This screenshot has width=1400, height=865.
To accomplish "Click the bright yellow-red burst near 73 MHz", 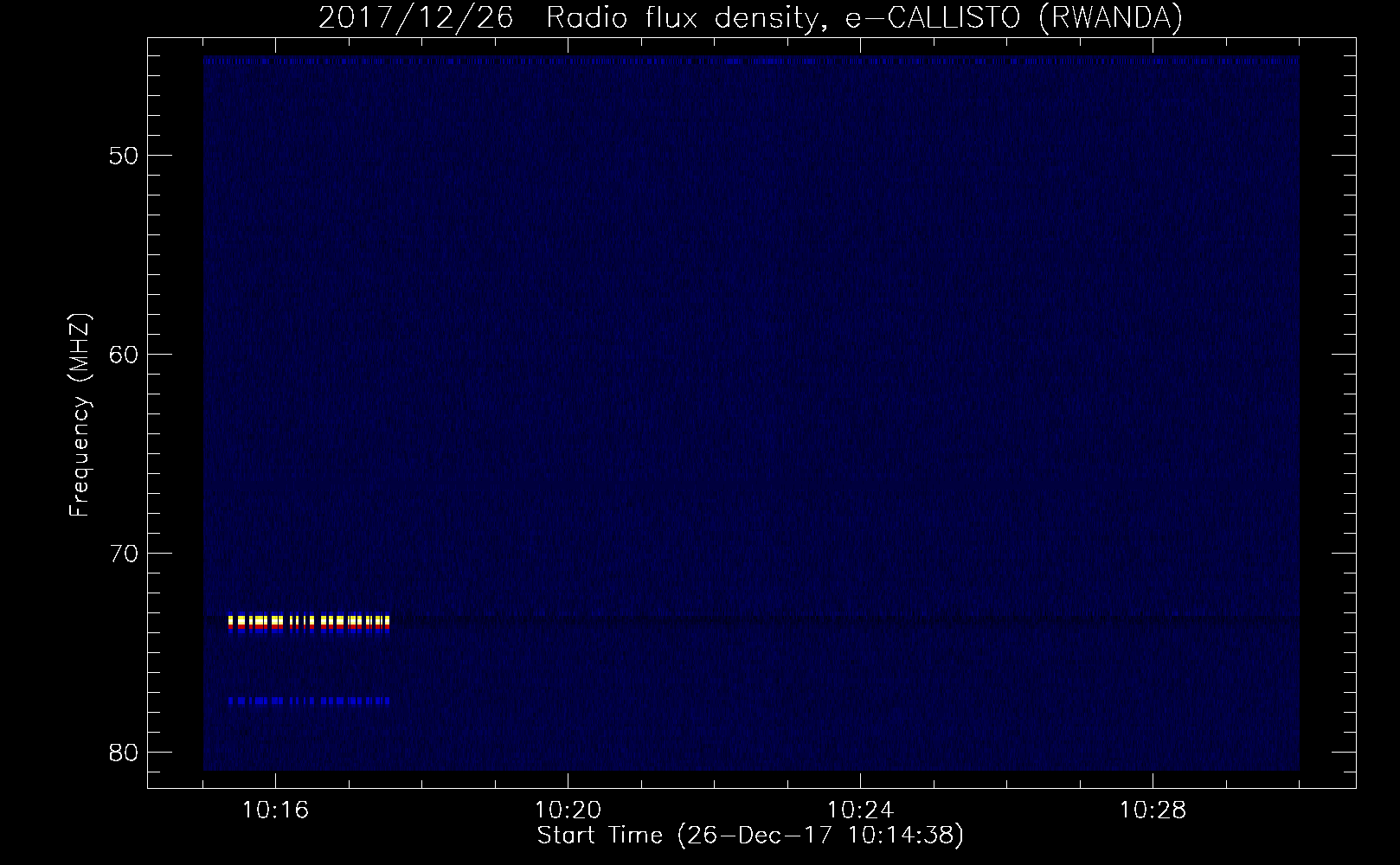I will click(x=309, y=624).
